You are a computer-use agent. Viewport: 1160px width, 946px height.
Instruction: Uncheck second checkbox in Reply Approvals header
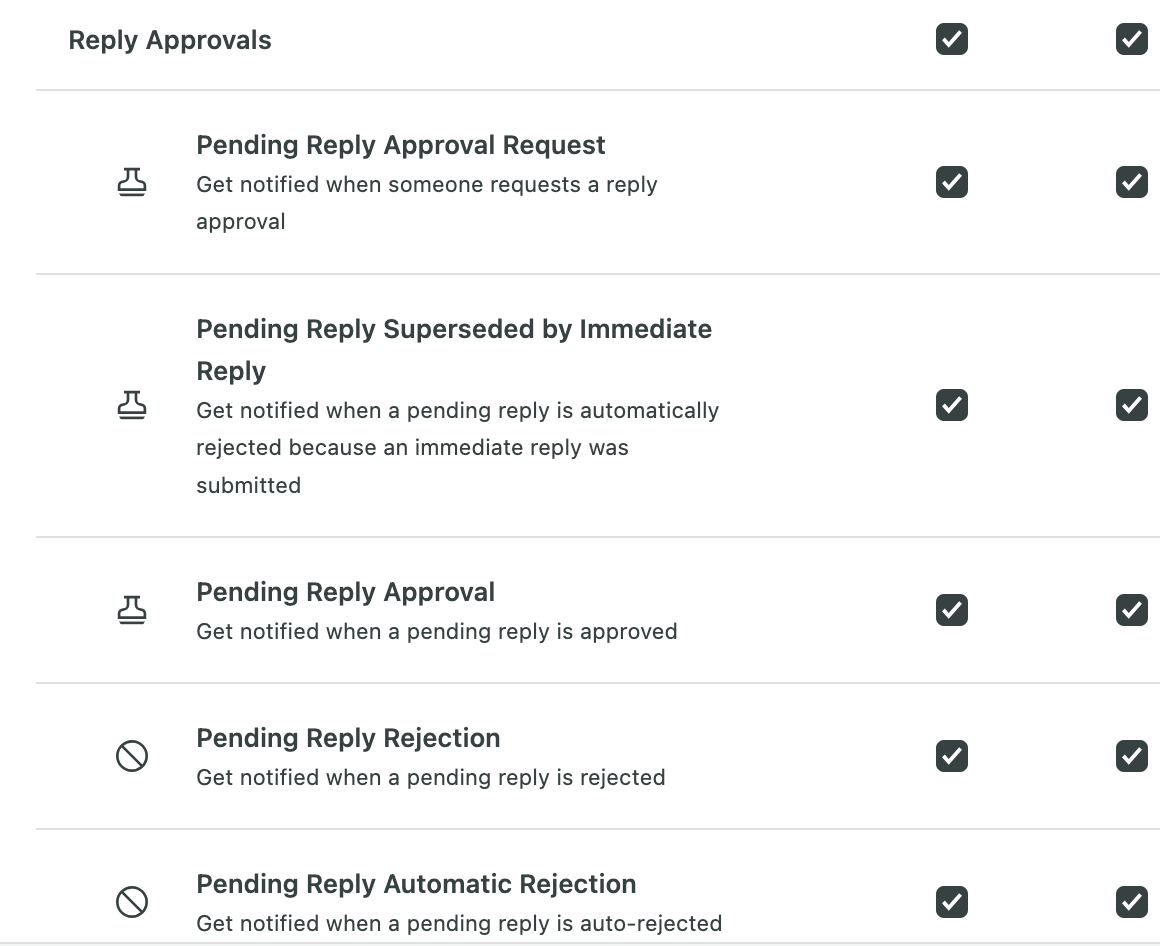tap(1131, 39)
